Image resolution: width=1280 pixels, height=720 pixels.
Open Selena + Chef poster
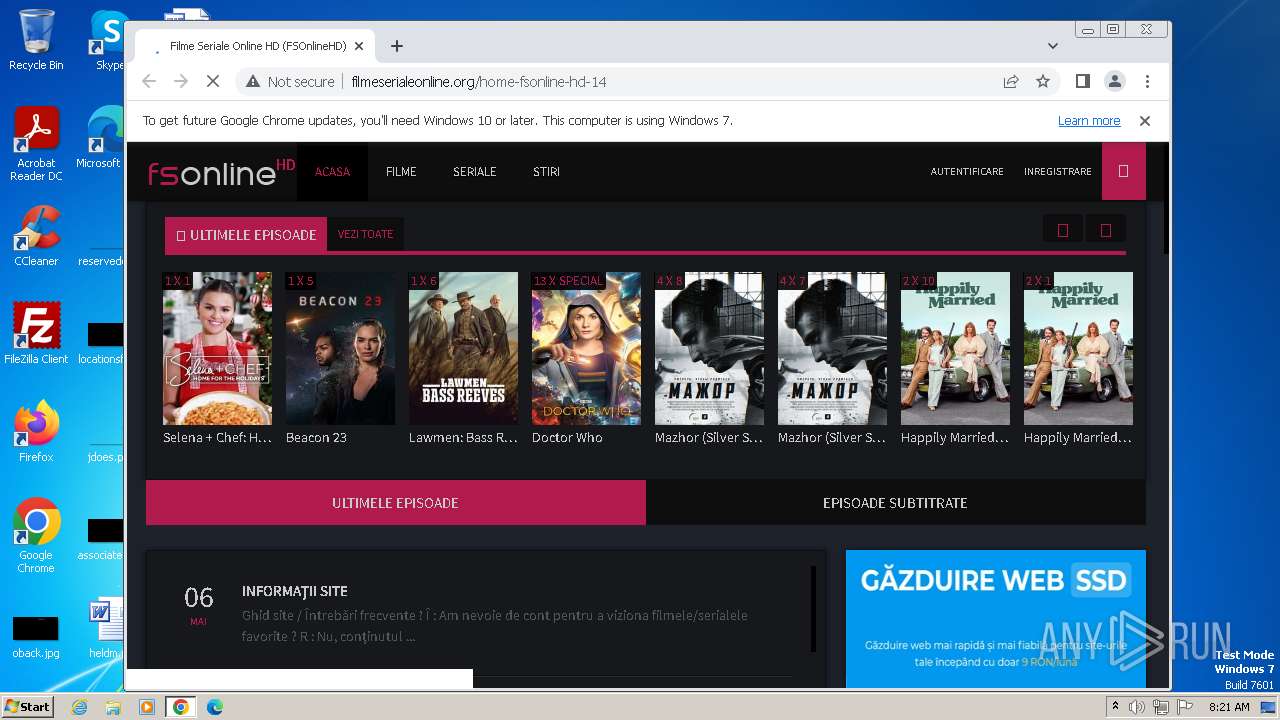217,348
